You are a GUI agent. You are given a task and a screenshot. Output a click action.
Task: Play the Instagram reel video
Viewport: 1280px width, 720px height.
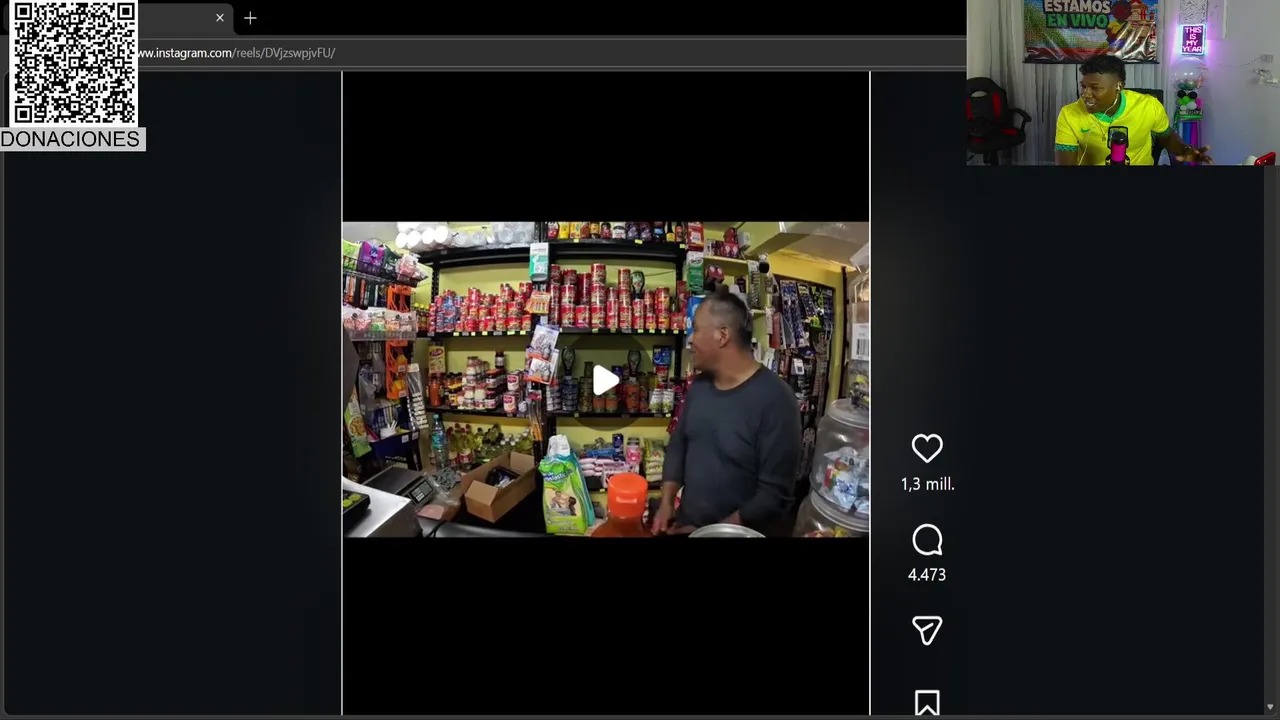click(606, 380)
